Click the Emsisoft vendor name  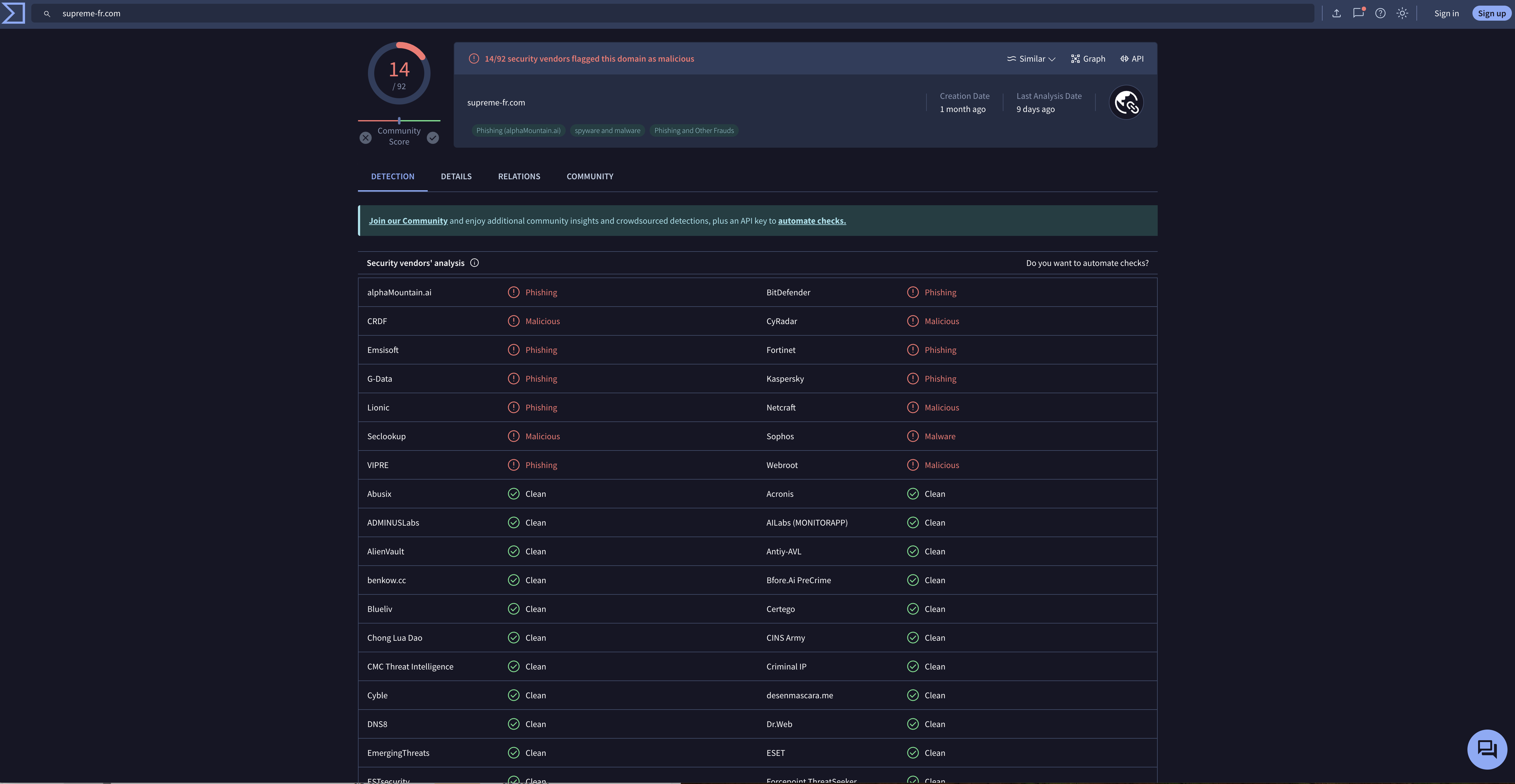(383, 350)
